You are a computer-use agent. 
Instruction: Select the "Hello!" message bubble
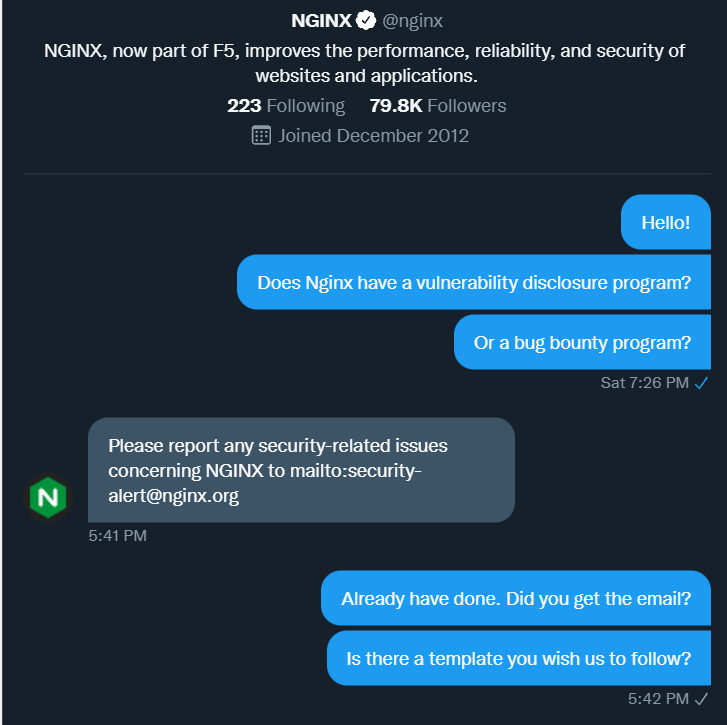click(x=665, y=222)
